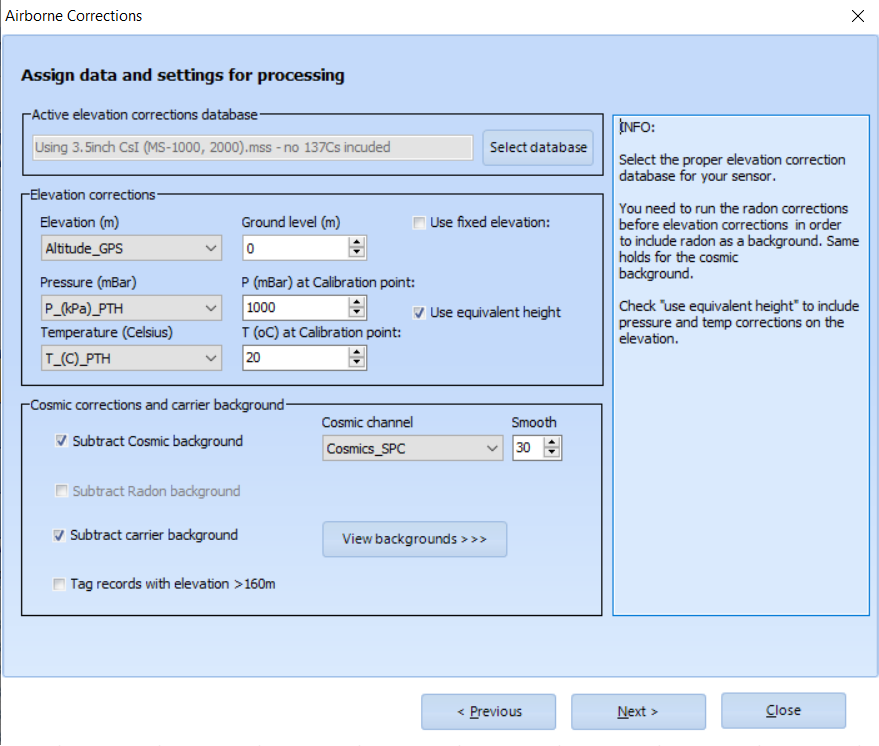This screenshot has height=746, width=879.
Task: Click View backgrounds button
Action: [x=414, y=539]
